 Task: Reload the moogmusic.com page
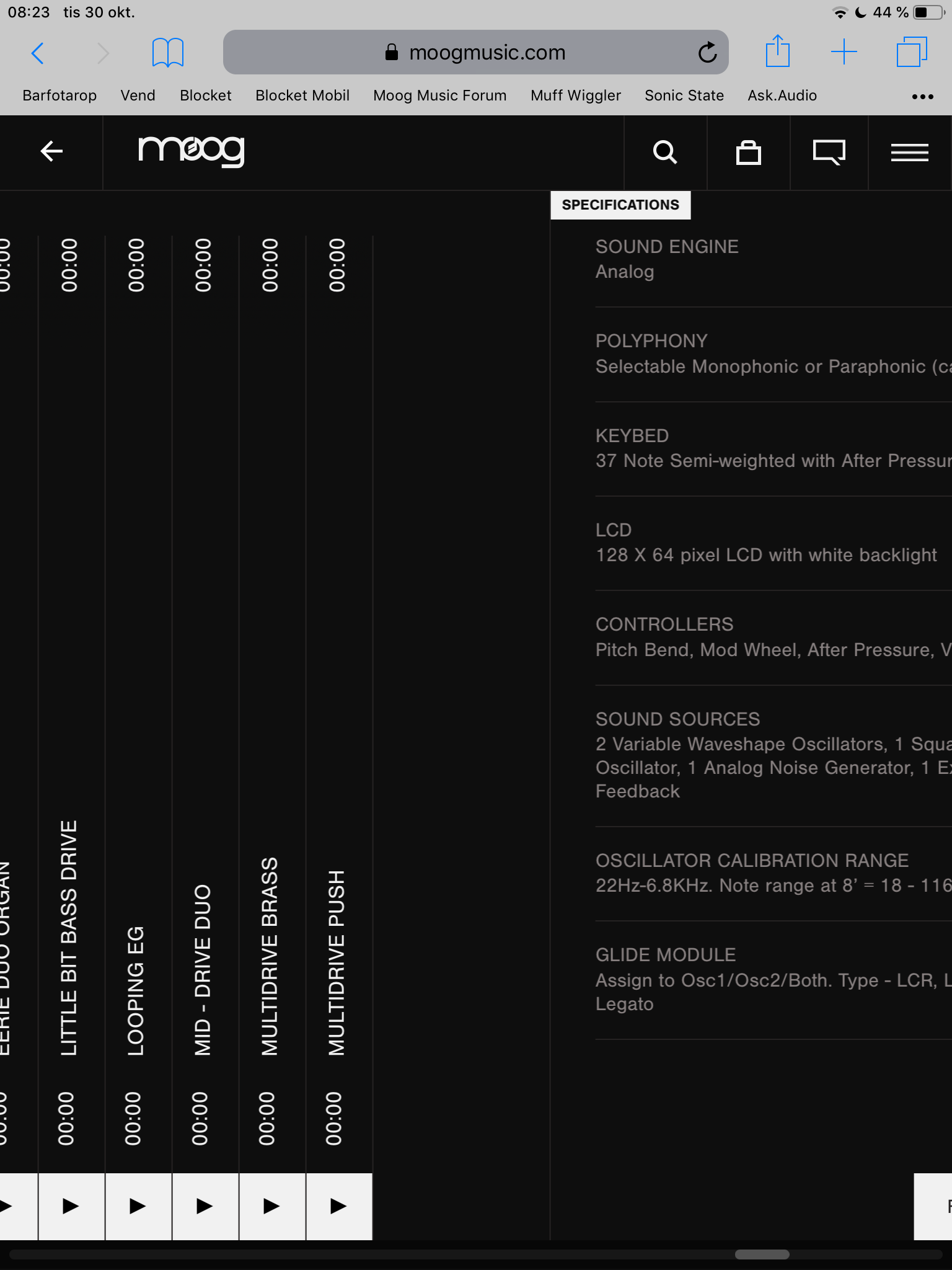707,53
